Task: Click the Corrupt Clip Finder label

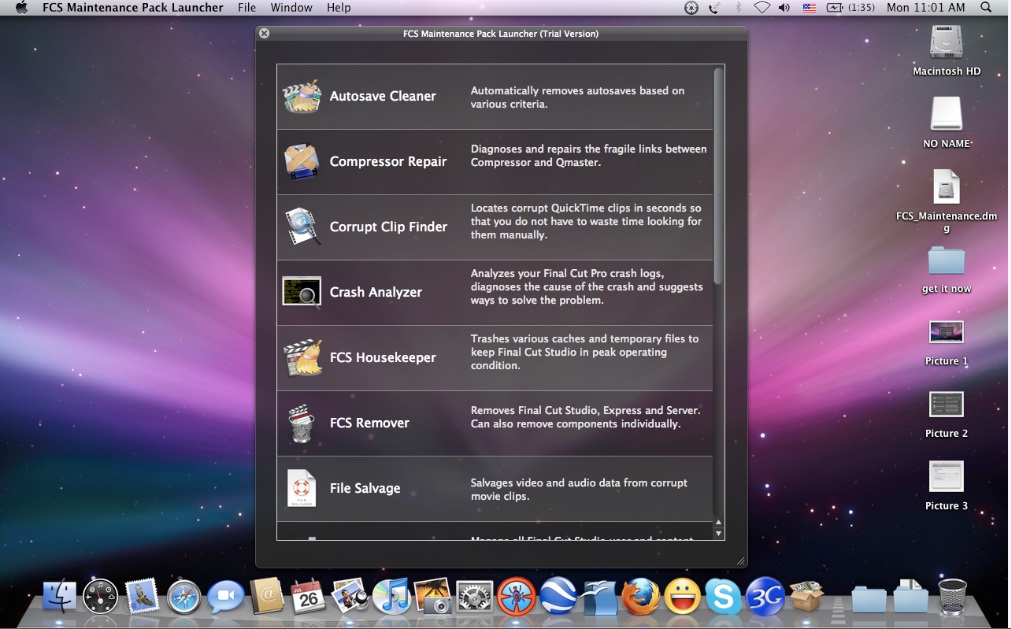Action: [x=388, y=227]
